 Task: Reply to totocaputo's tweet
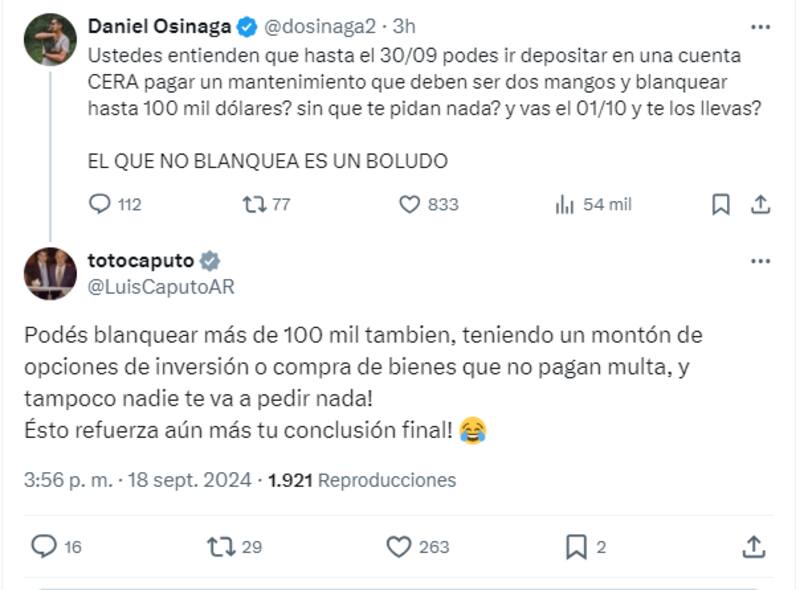tap(43, 546)
